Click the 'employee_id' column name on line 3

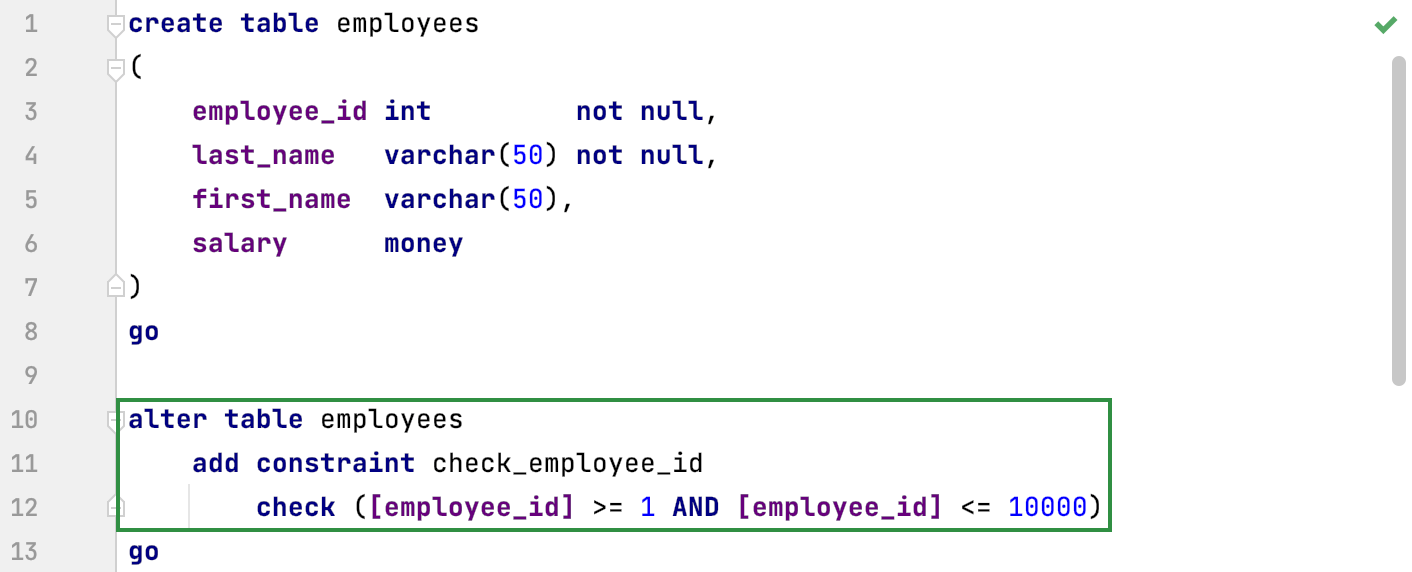pyautogui.click(x=280, y=111)
